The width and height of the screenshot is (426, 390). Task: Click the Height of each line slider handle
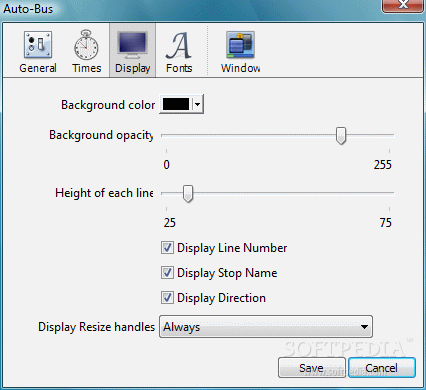pyautogui.click(x=188, y=194)
